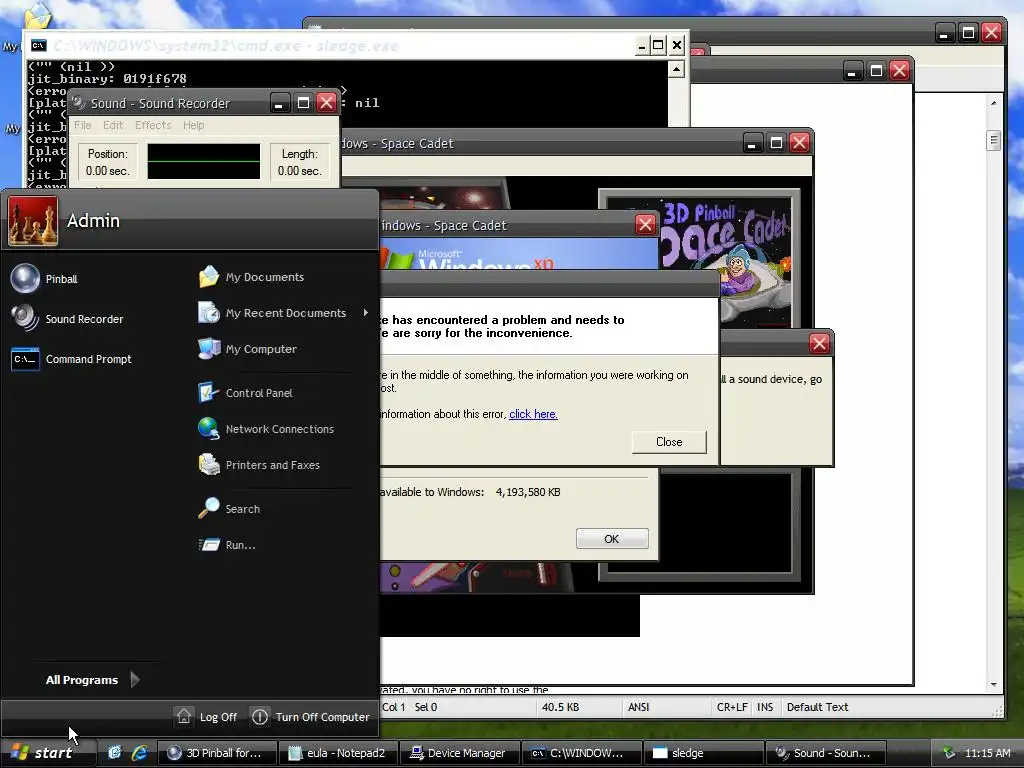Minimize the Sound Recorder window
The width and height of the screenshot is (1024, 768).
(x=280, y=103)
